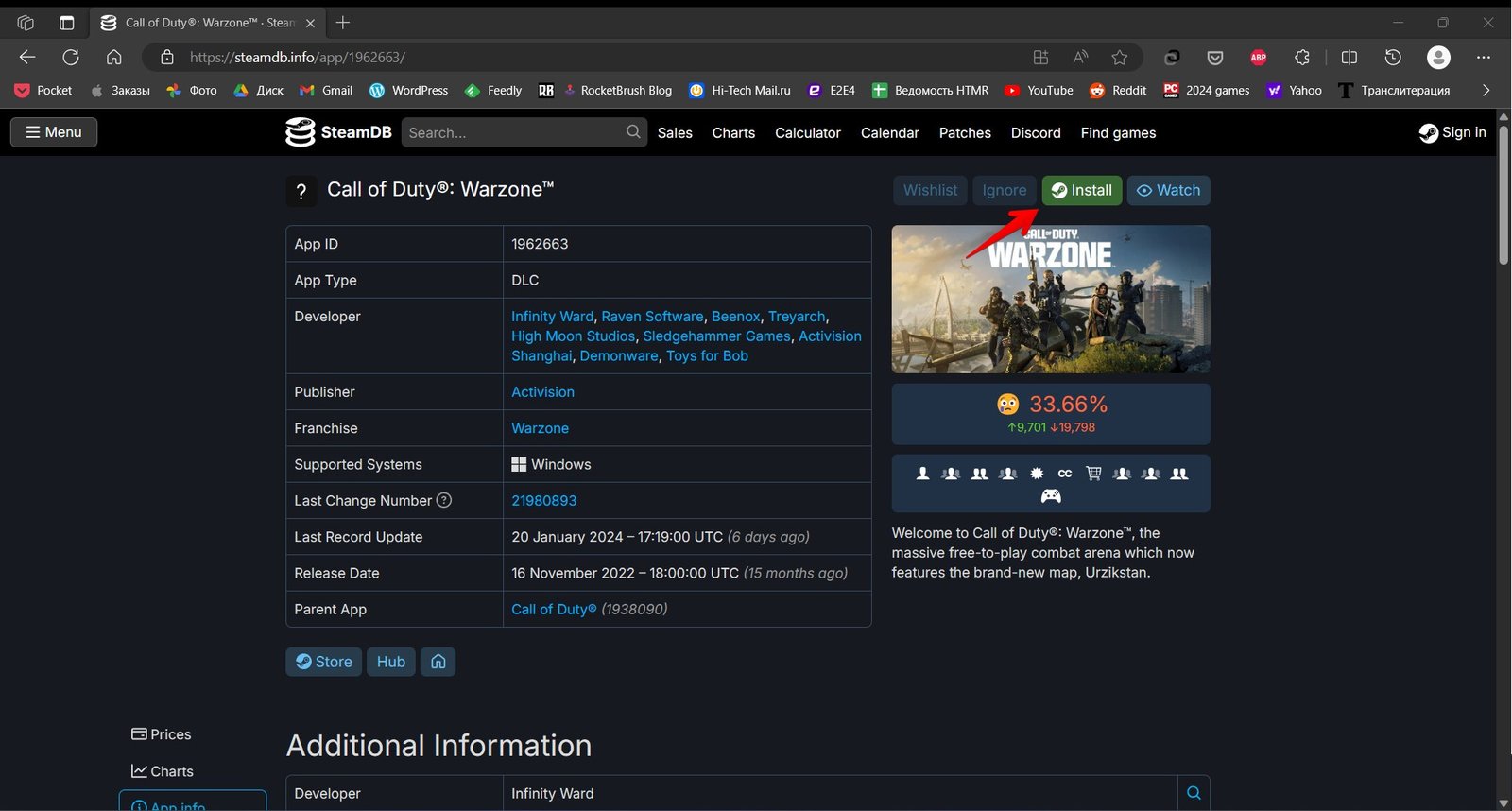Open the Warzone franchise link
1512x811 pixels.
(540, 428)
